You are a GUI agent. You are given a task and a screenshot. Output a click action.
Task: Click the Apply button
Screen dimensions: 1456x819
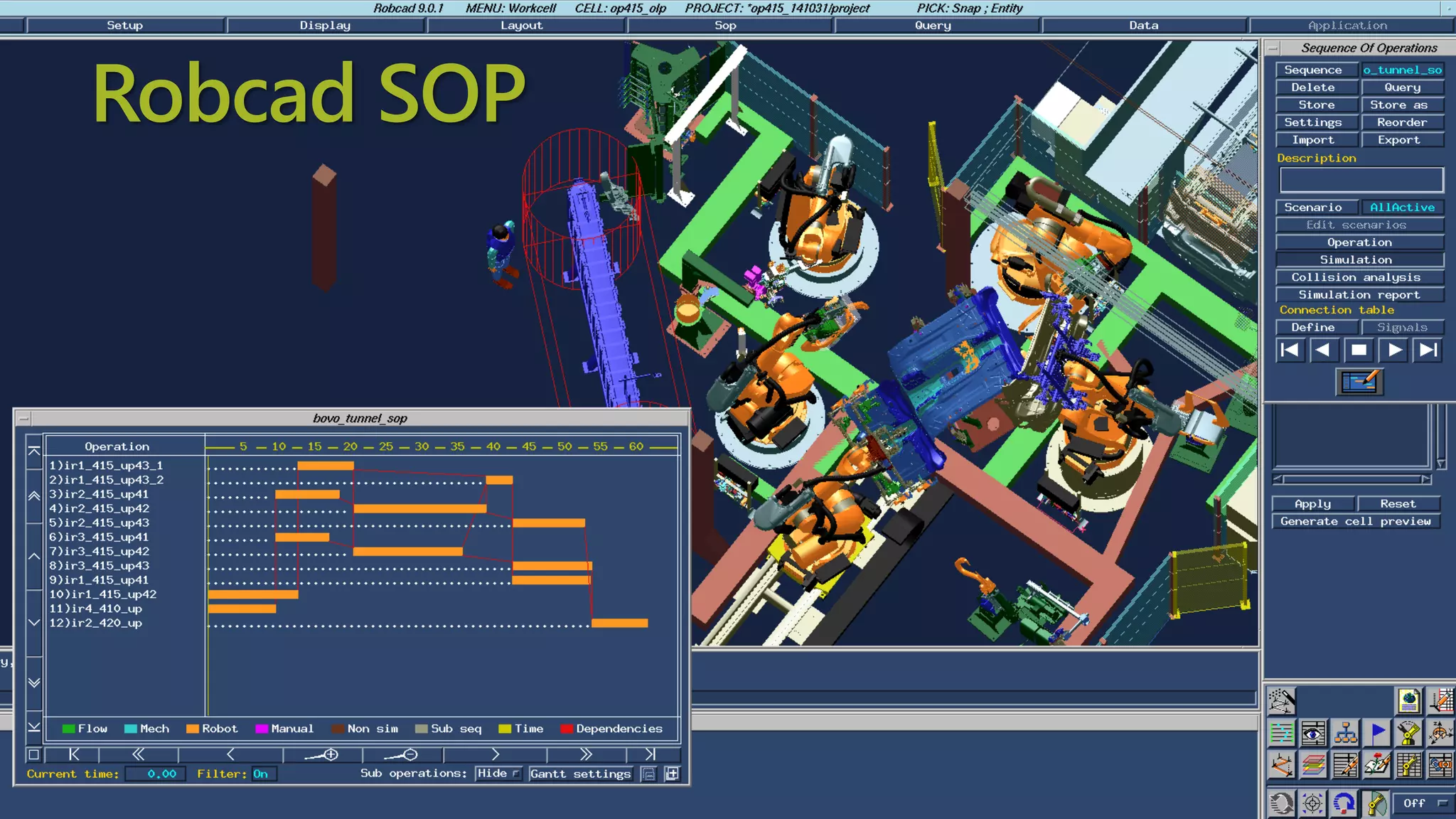tap(1312, 503)
